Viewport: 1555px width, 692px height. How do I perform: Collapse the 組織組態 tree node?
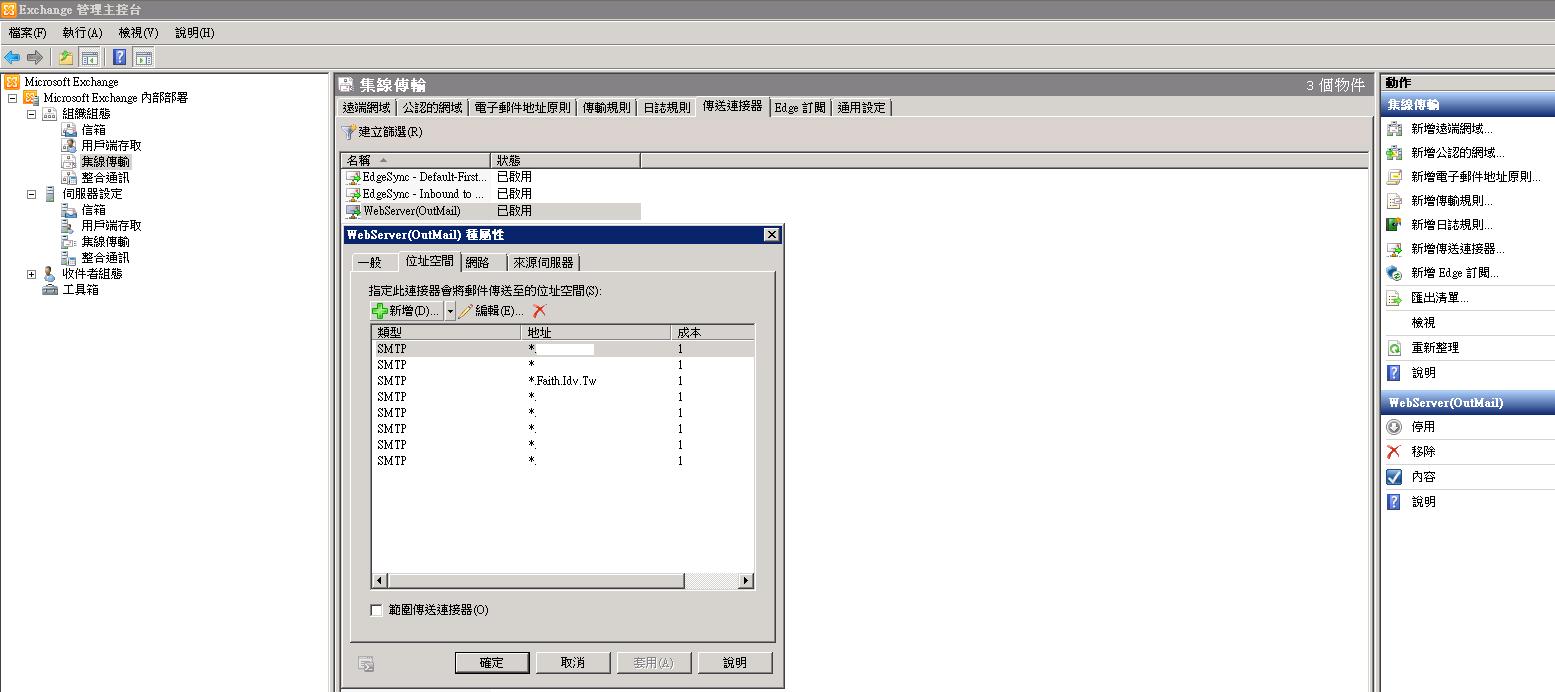click(x=31, y=114)
